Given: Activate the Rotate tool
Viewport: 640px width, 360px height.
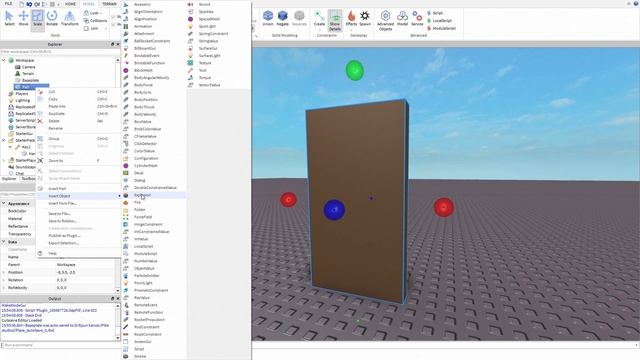Looking at the screenshot, I should pyautogui.click(x=52, y=18).
